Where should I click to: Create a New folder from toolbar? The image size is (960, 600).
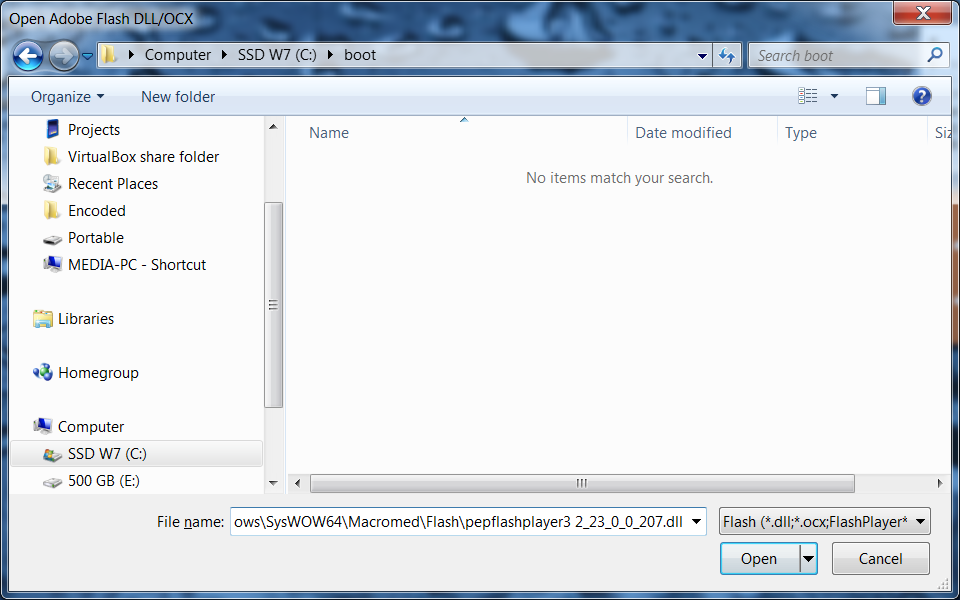178,97
